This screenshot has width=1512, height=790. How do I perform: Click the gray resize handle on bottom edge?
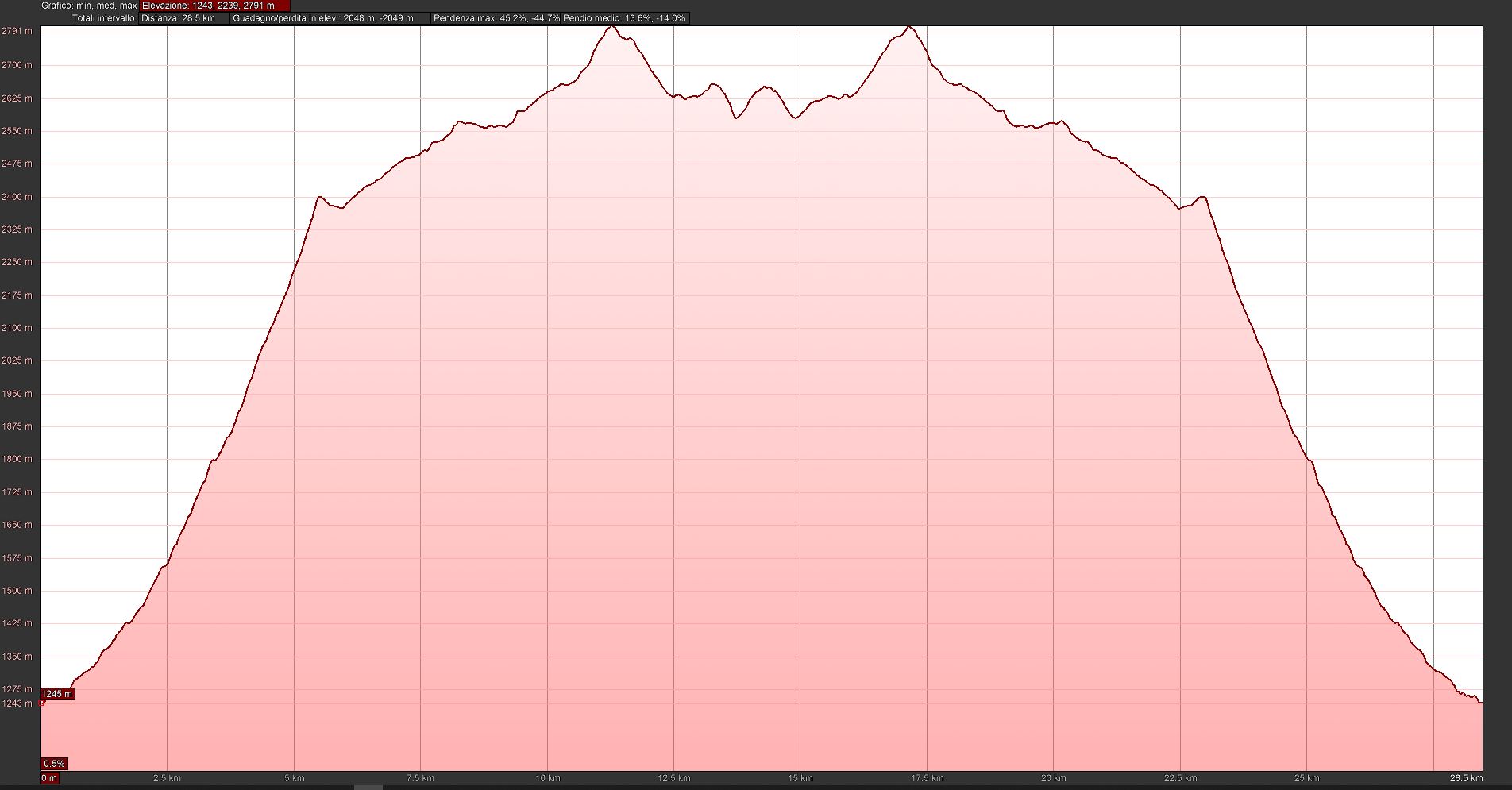368,787
